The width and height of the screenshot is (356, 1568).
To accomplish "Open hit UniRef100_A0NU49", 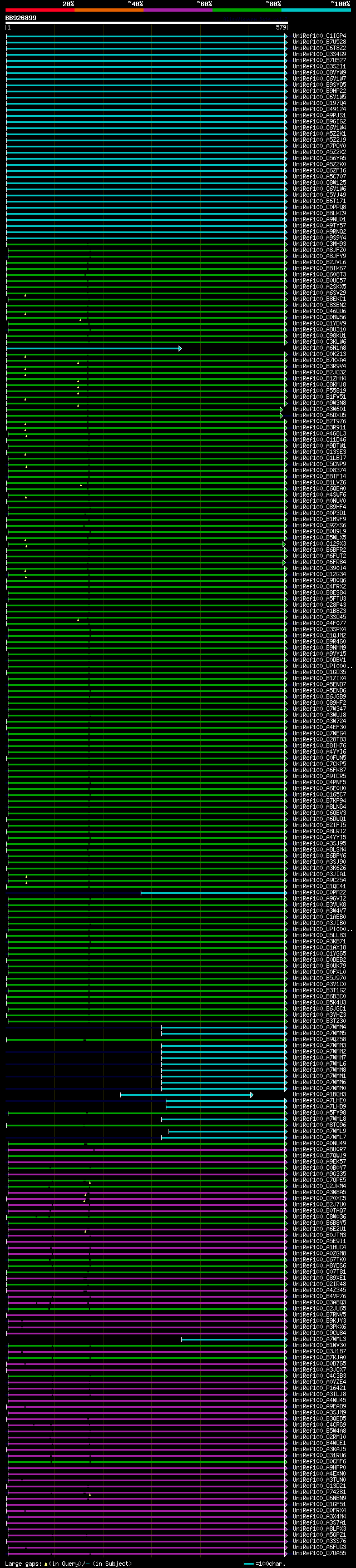I will coord(319,1144).
